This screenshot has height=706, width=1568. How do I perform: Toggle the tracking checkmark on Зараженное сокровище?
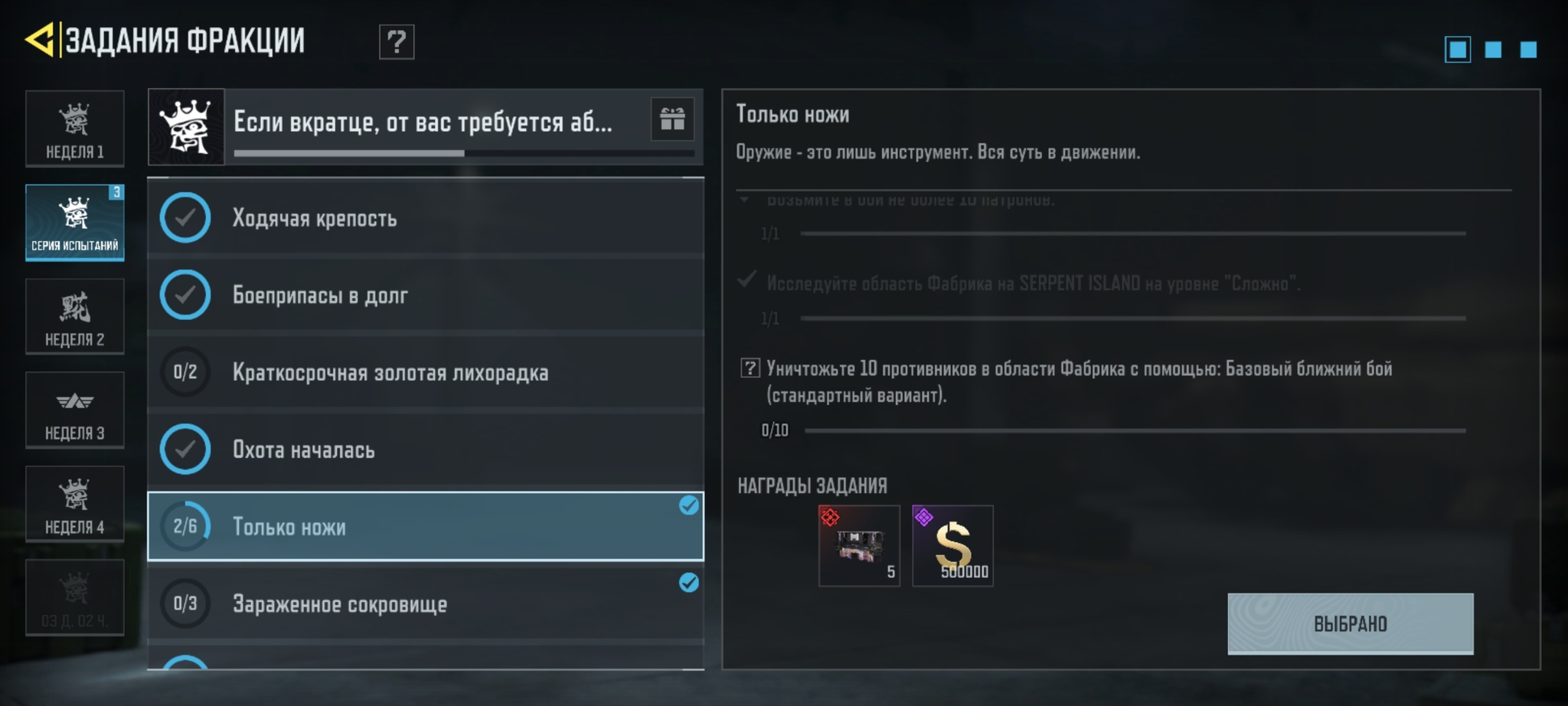coord(688,583)
